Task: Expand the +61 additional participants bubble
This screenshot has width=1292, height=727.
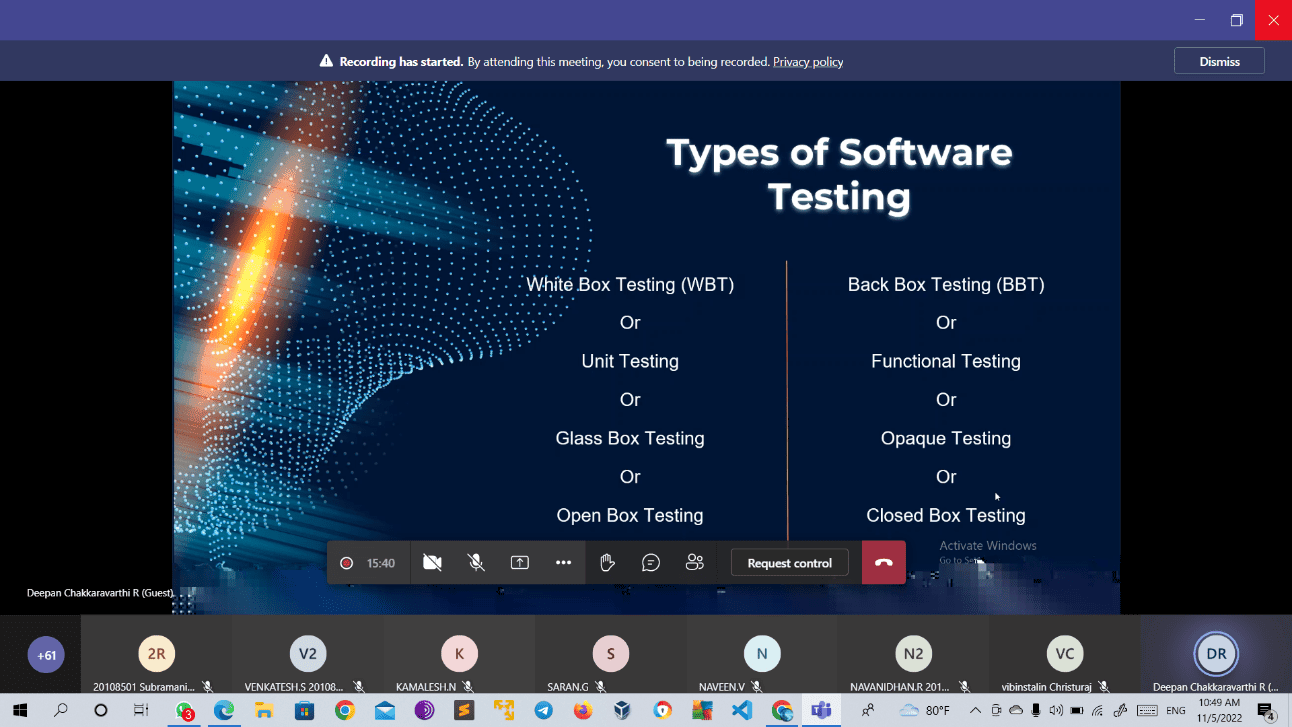Action: (x=46, y=656)
